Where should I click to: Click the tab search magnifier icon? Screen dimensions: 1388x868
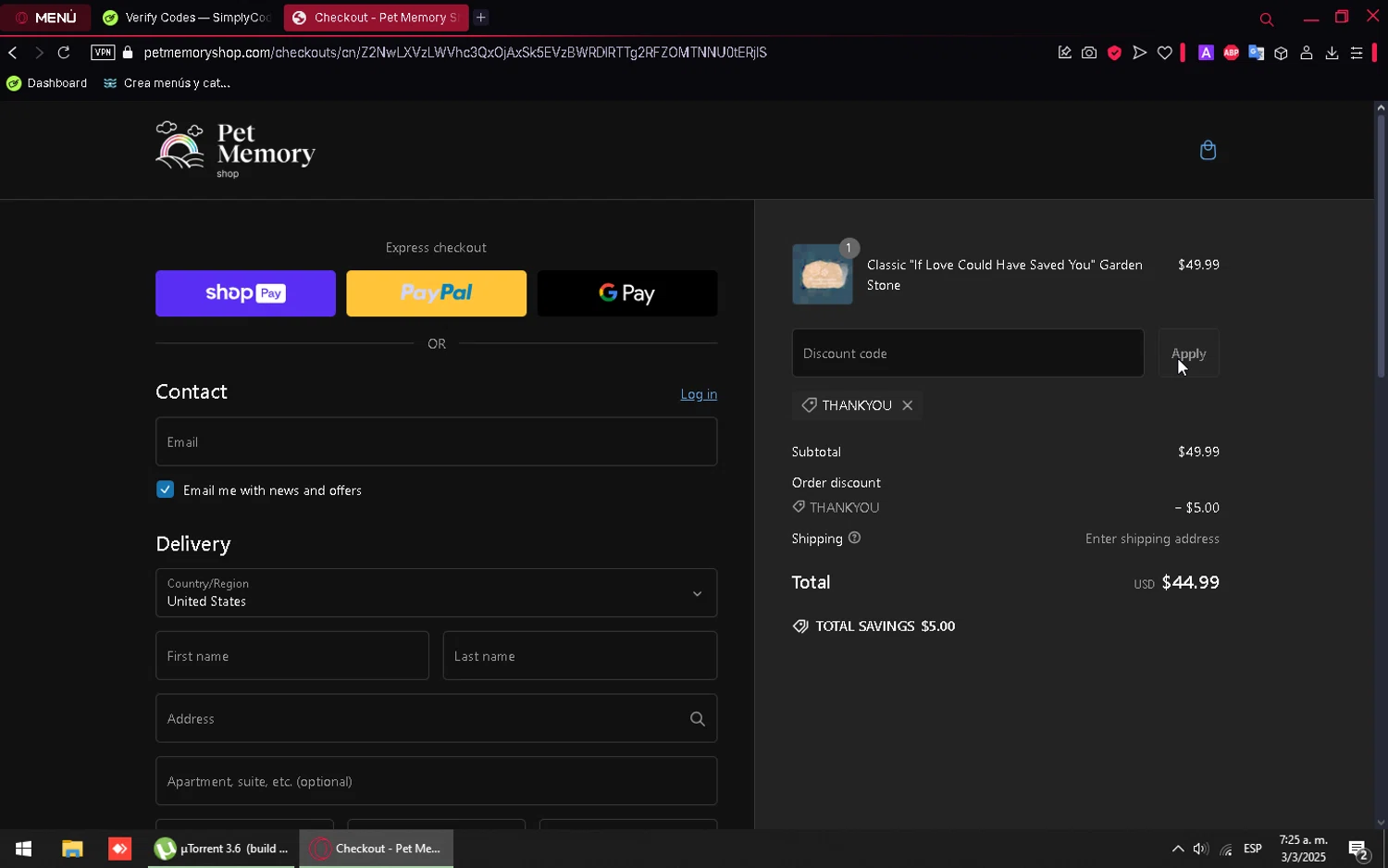click(x=1267, y=19)
